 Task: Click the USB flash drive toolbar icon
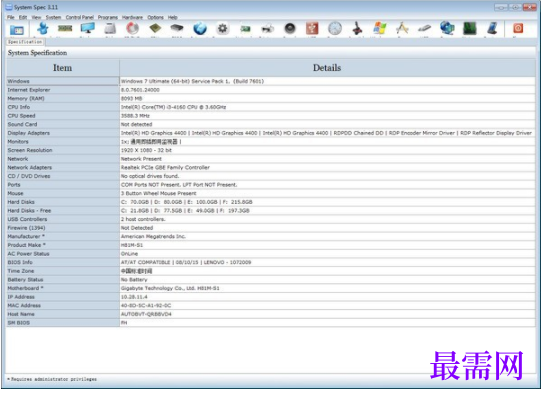coord(424,28)
